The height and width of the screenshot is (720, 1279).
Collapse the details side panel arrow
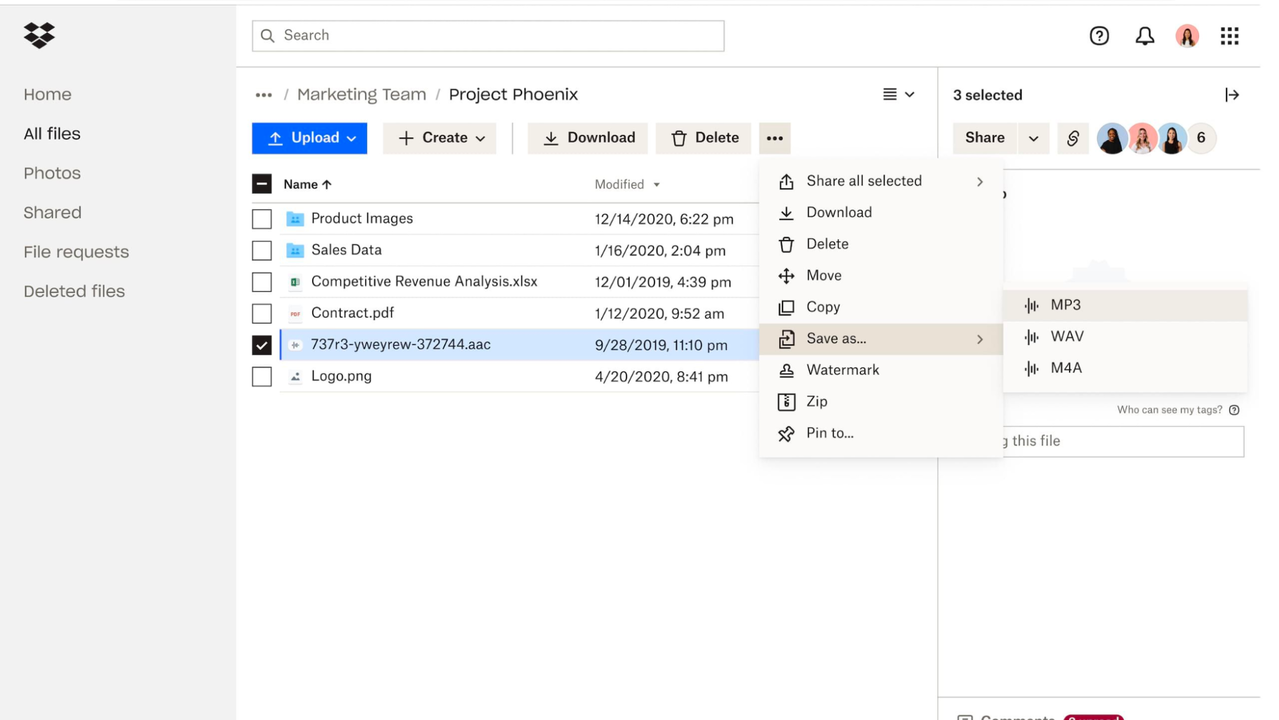[1231, 95]
